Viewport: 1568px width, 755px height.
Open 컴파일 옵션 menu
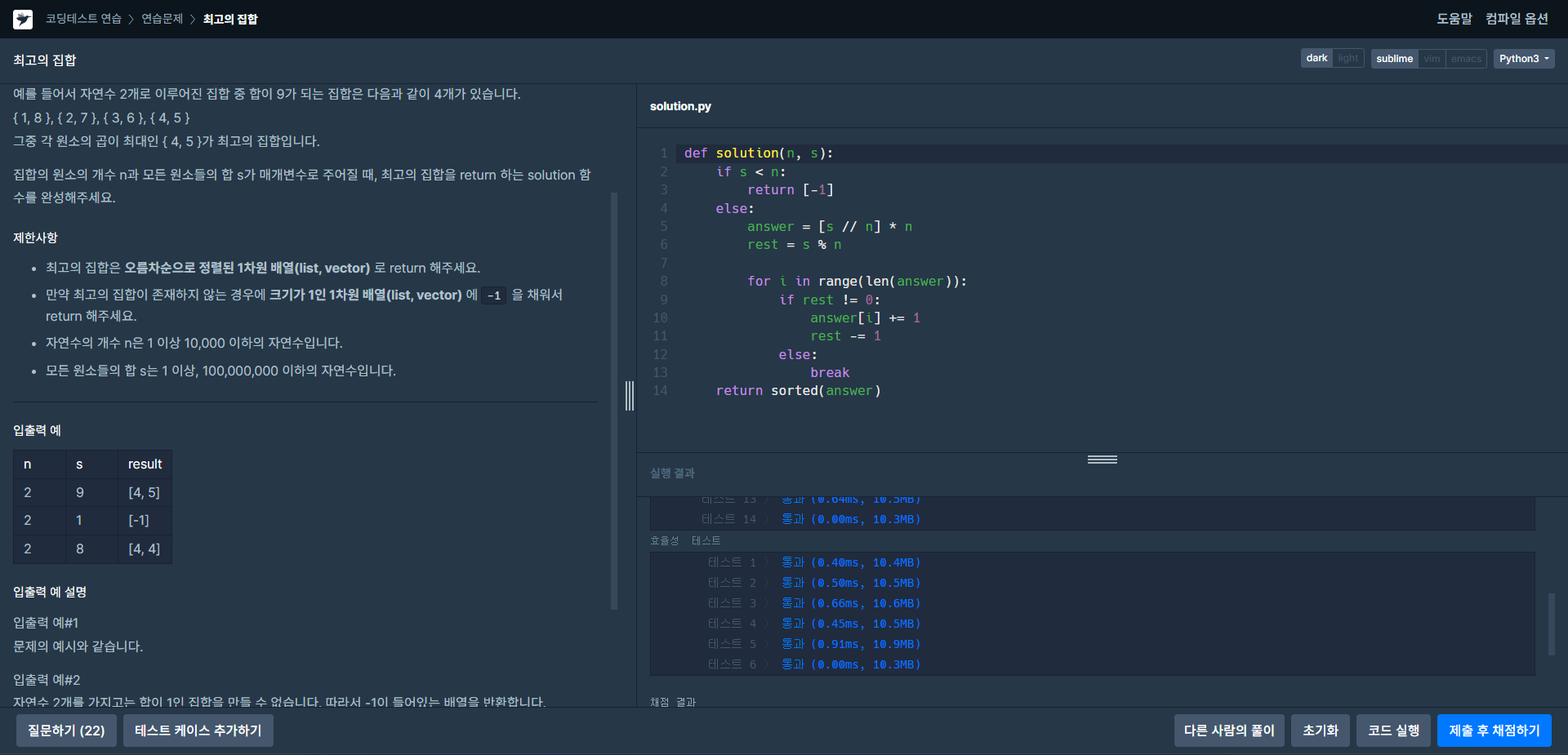click(x=1517, y=19)
